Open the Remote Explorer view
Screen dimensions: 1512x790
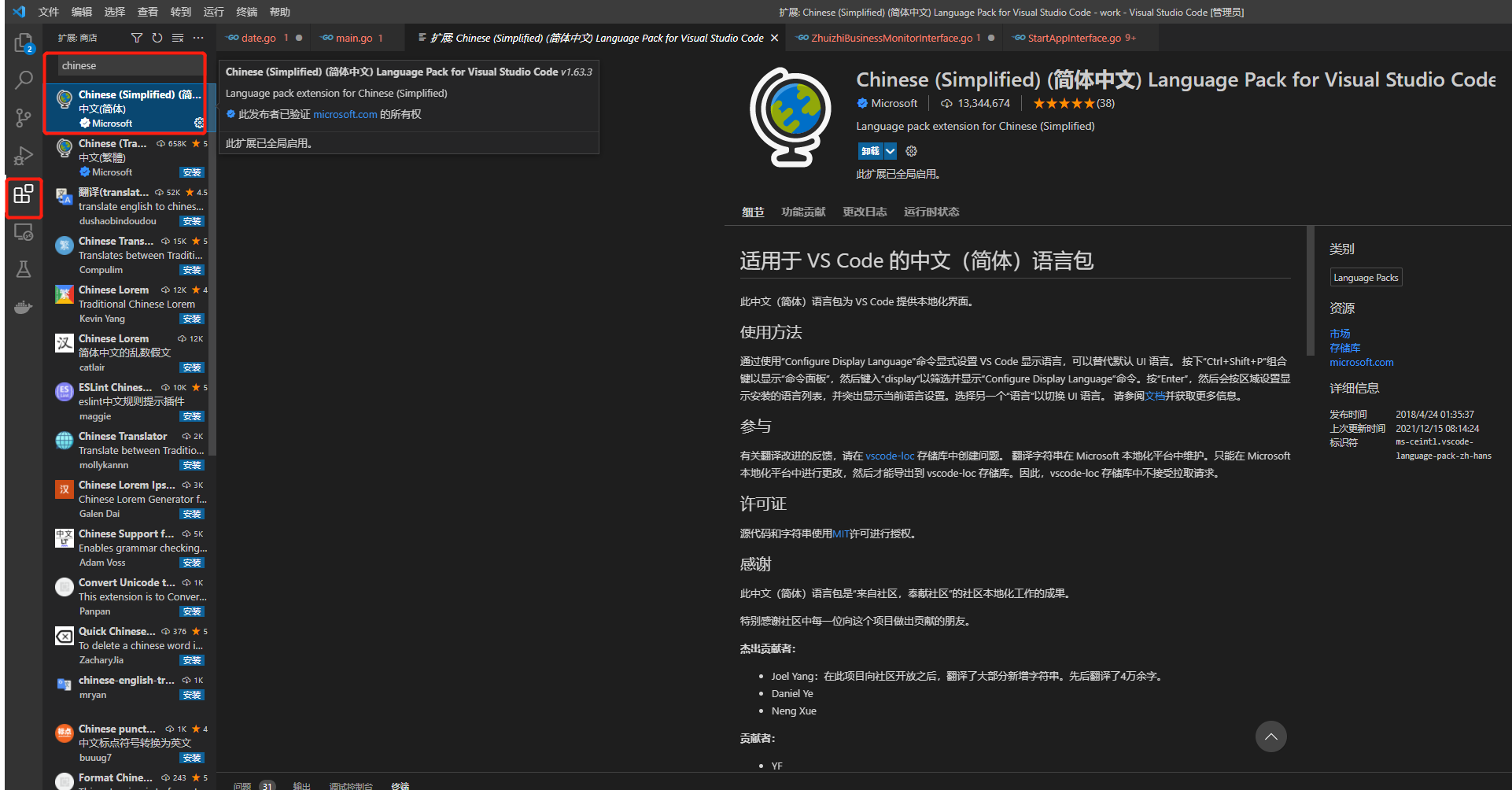[x=24, y=232]
